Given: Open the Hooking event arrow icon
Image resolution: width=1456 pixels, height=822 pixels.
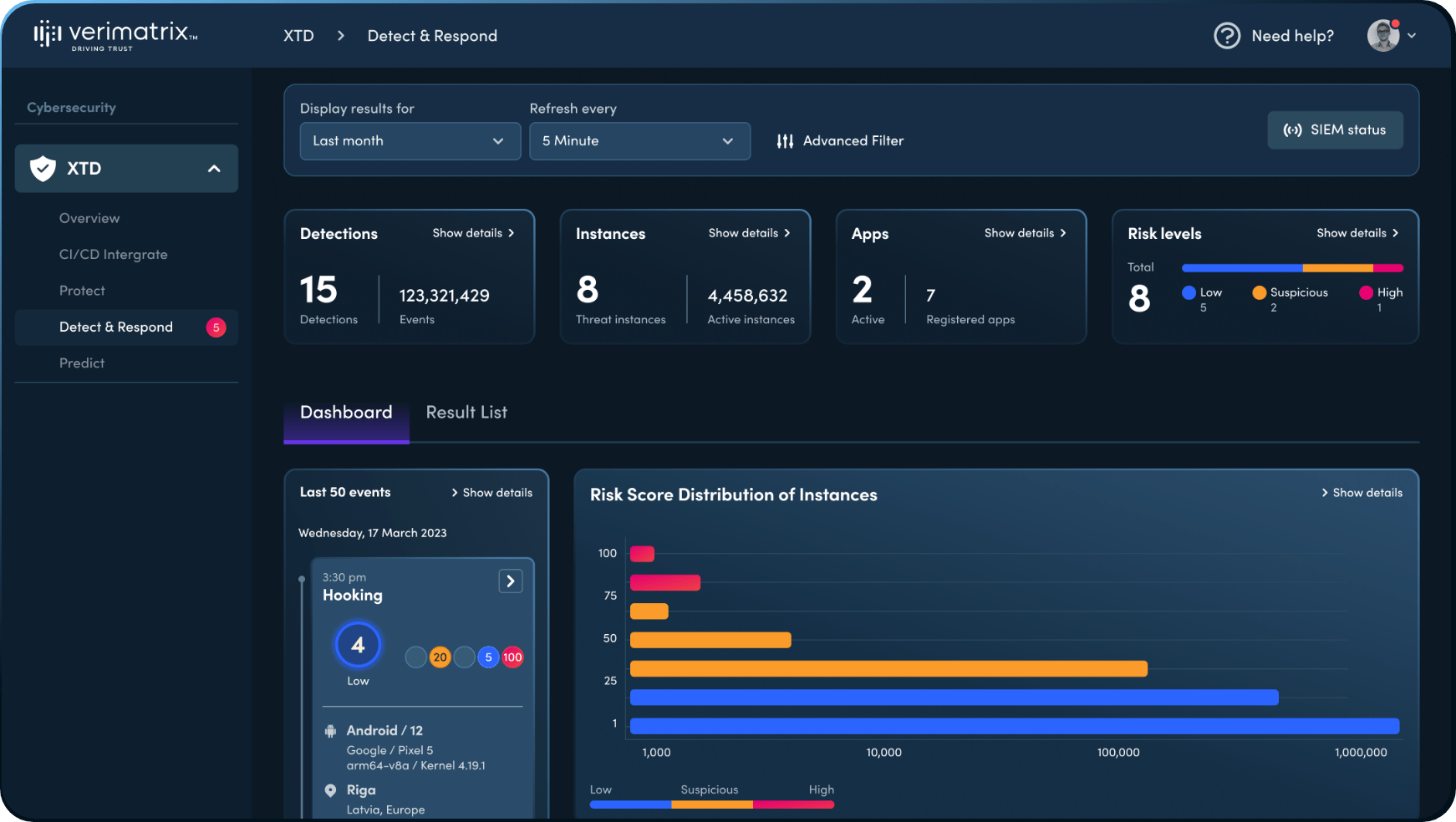Looking at the screenshot, I should click(x=510, y=581).
